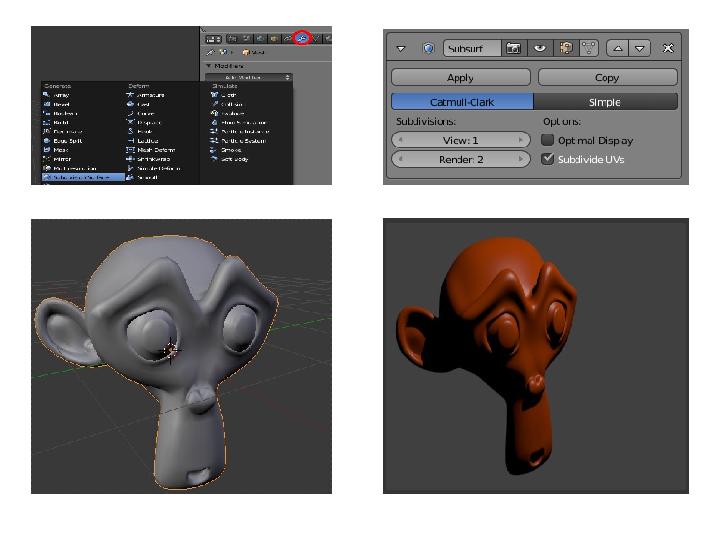This screenshot has width=720, height=540.
Task: Toggle Subsurf edit mode display icon
Action: (x=566, y=48)
